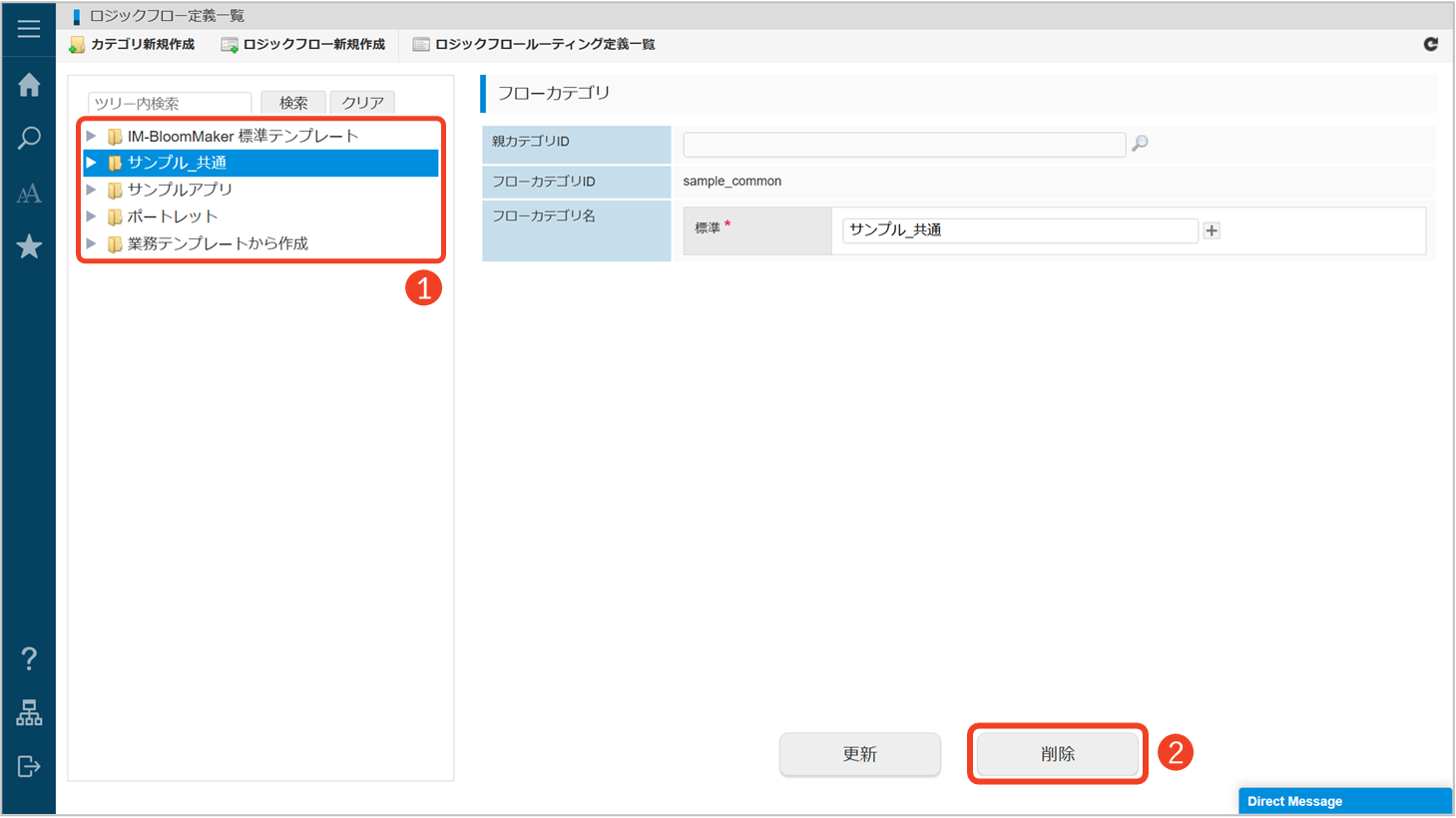Click magnifier next to 親カテゴリID field
This screenshot has width=1456, height=818.
[1140, 144]
